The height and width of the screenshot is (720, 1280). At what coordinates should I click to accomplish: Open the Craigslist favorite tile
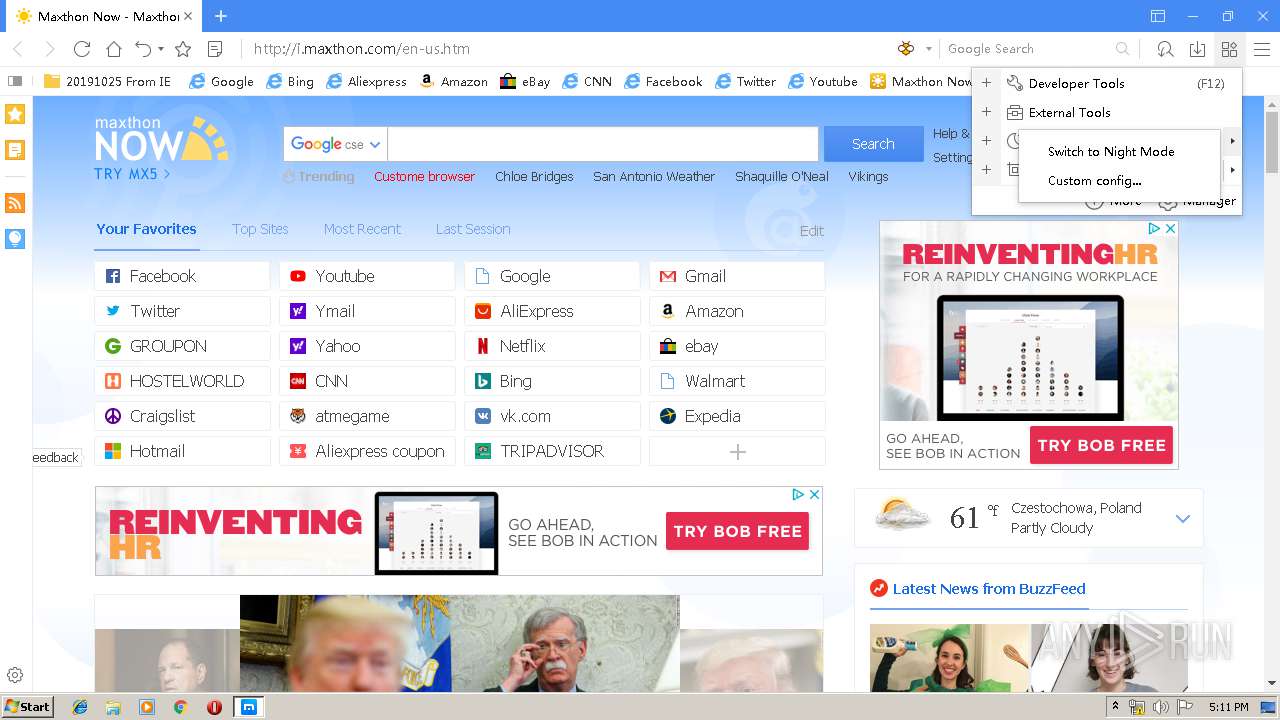click(182, 416)
